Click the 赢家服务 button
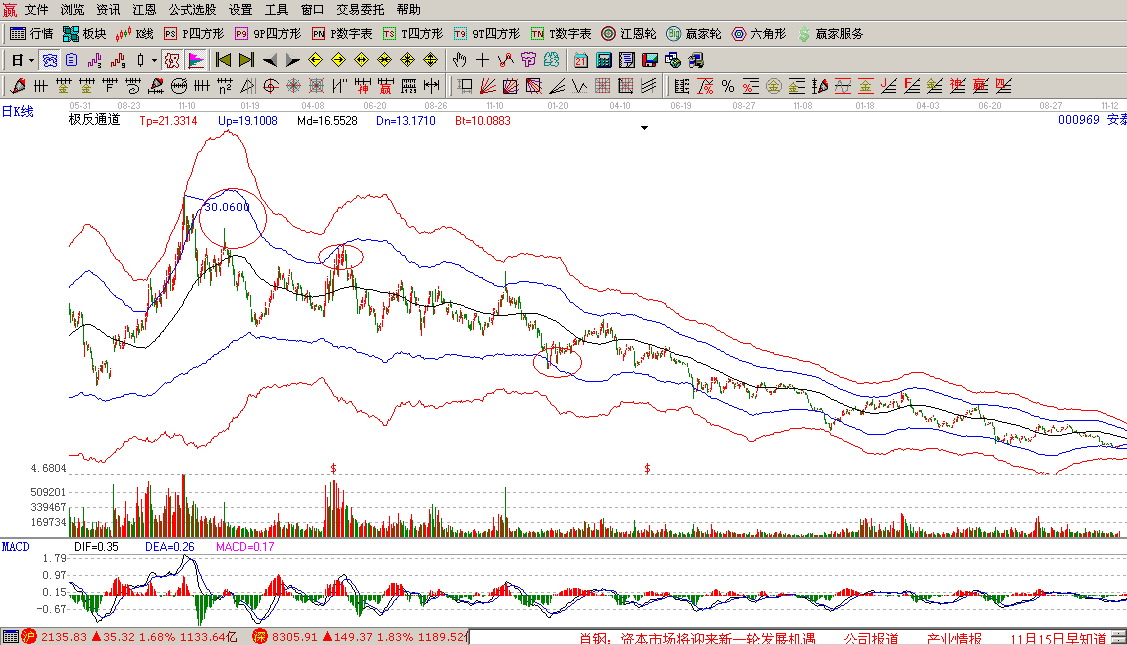1127x645 pixels. pos(830,33)
